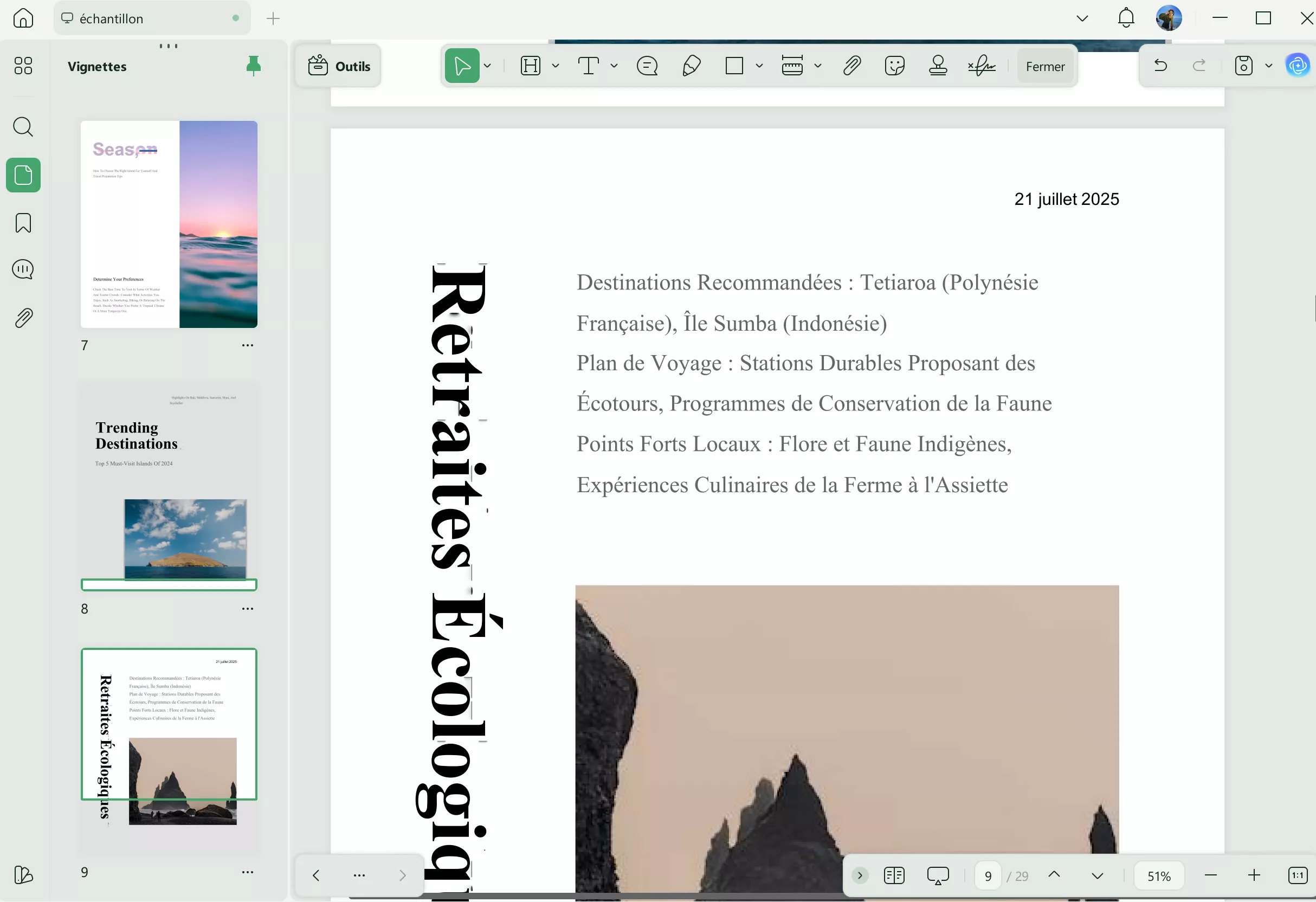Open the bookmarks panel in sidebar
The image size is (1316, 902).
coord(23,223)
